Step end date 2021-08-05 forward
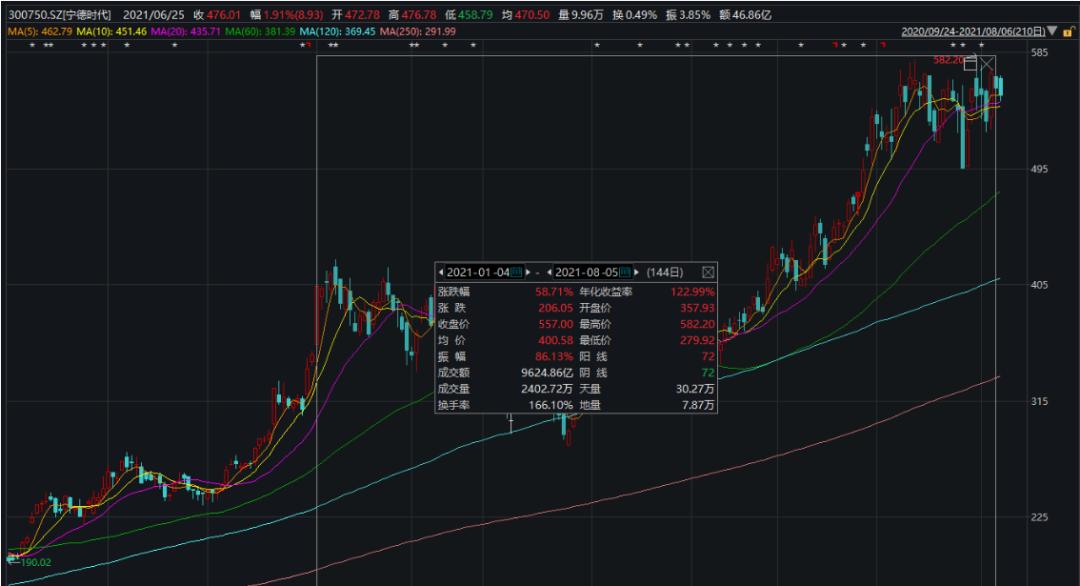The image size is (1080, 586). pyautogui.click(x=636, y=272)
